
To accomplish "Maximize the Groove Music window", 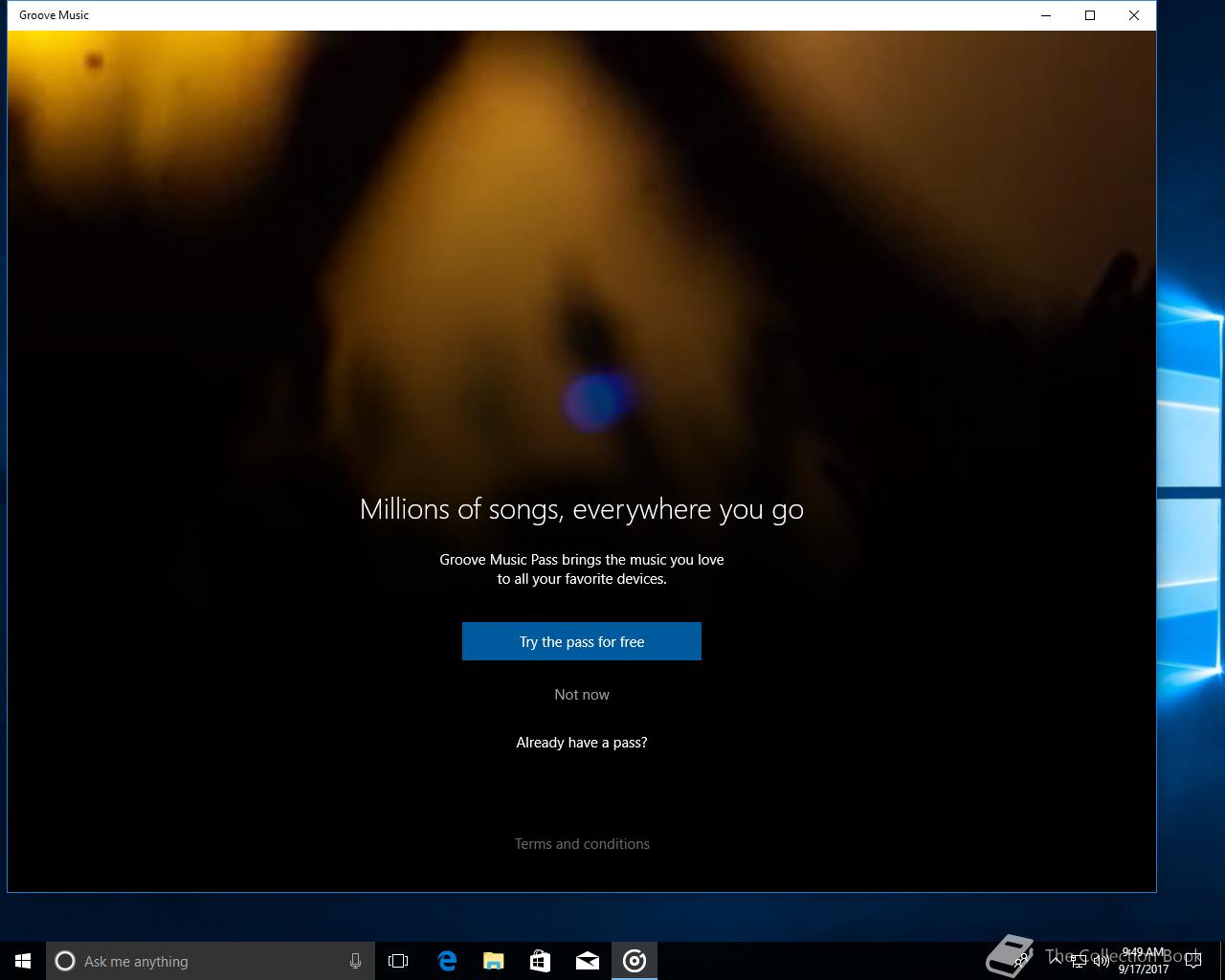I will [1090, 15].
